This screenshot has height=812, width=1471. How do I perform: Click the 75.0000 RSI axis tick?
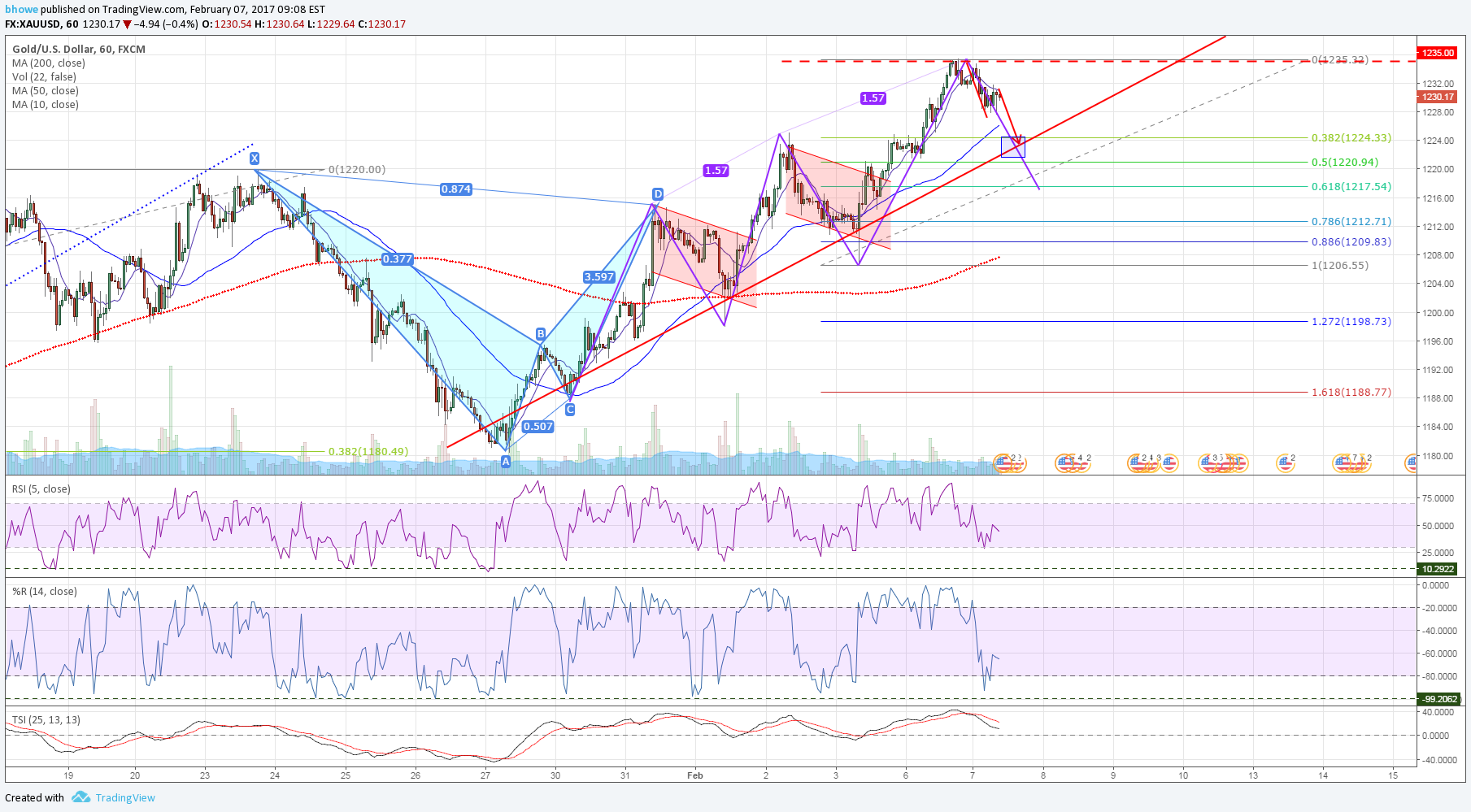(1438, 498)
